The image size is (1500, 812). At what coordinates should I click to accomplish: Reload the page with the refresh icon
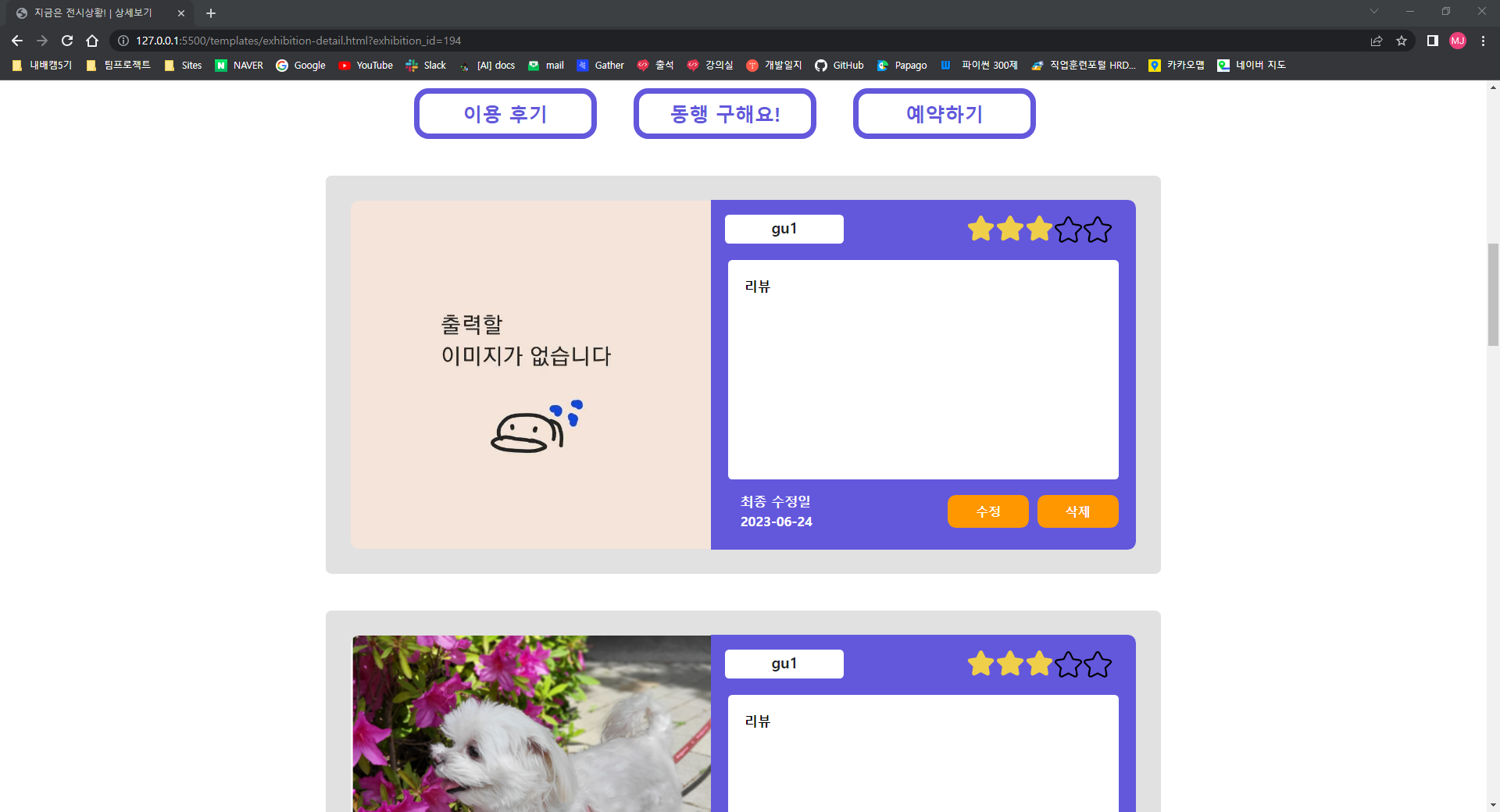pyautogui.click(x=67, y=41)
